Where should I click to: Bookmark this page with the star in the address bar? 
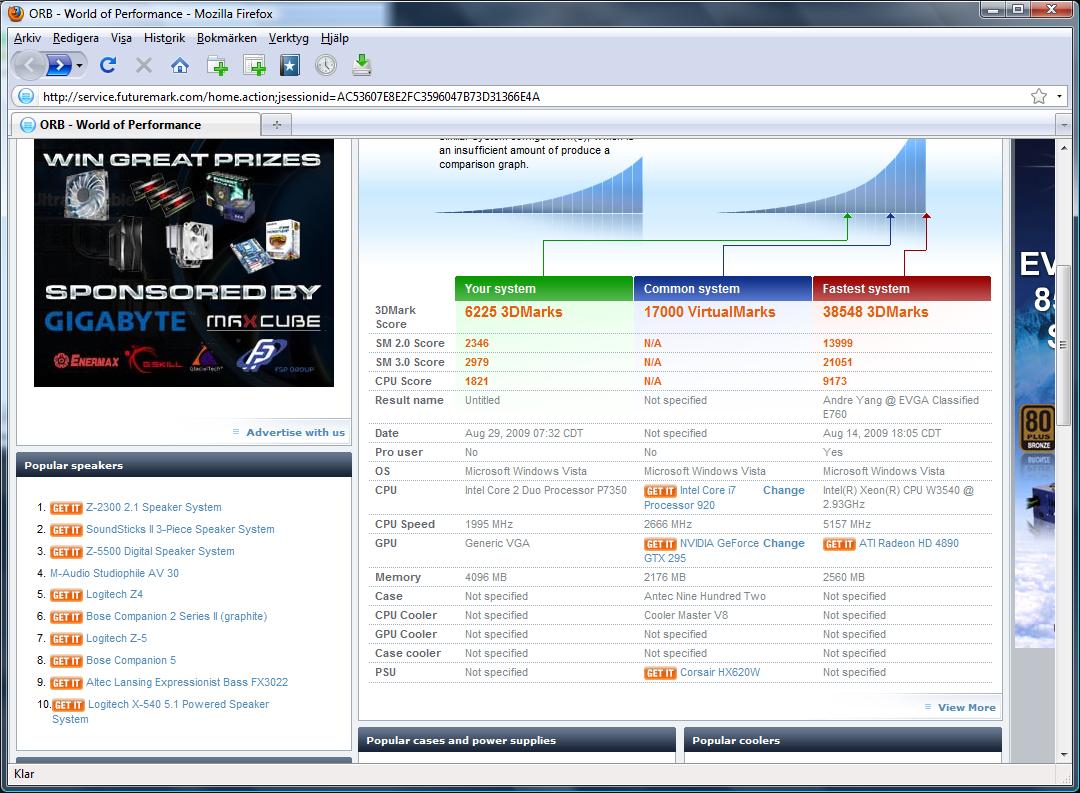pos(1039,96)
